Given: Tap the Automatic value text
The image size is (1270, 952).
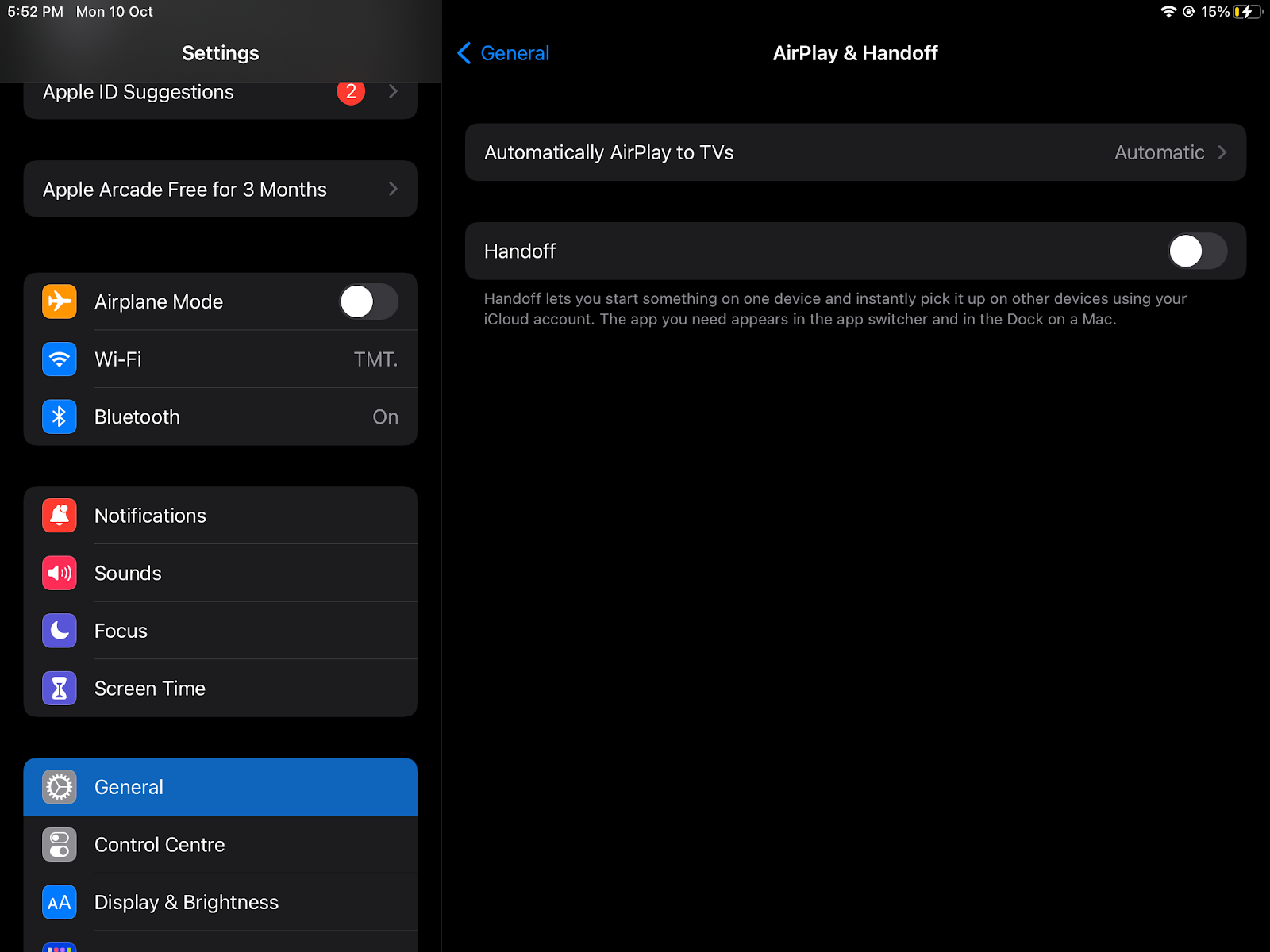Looking at the screenshot, I should (1159, 152).
